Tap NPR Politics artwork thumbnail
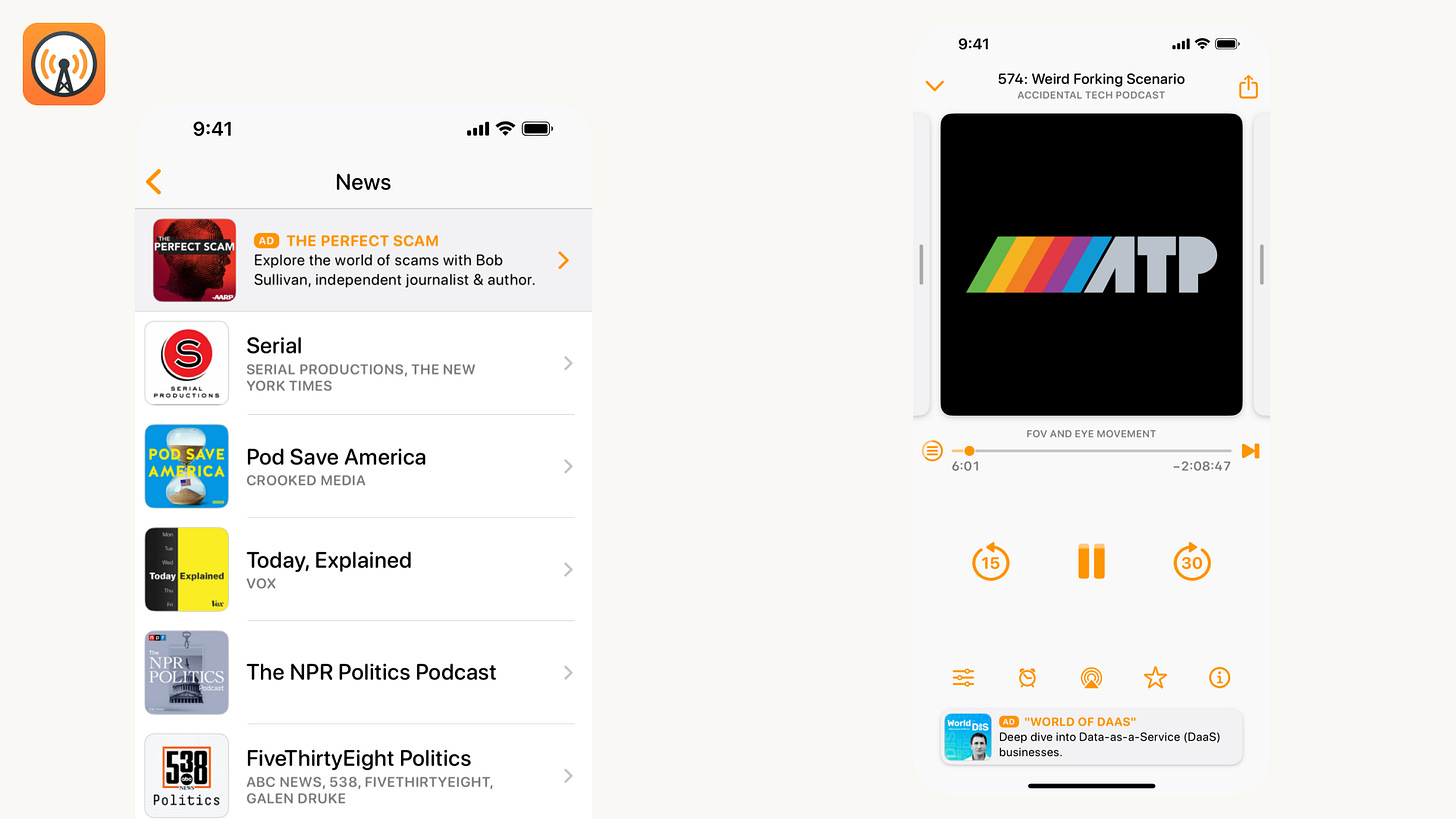This screenshot has height=819, width=1456. pyautogui.click(x=187, y=672)
